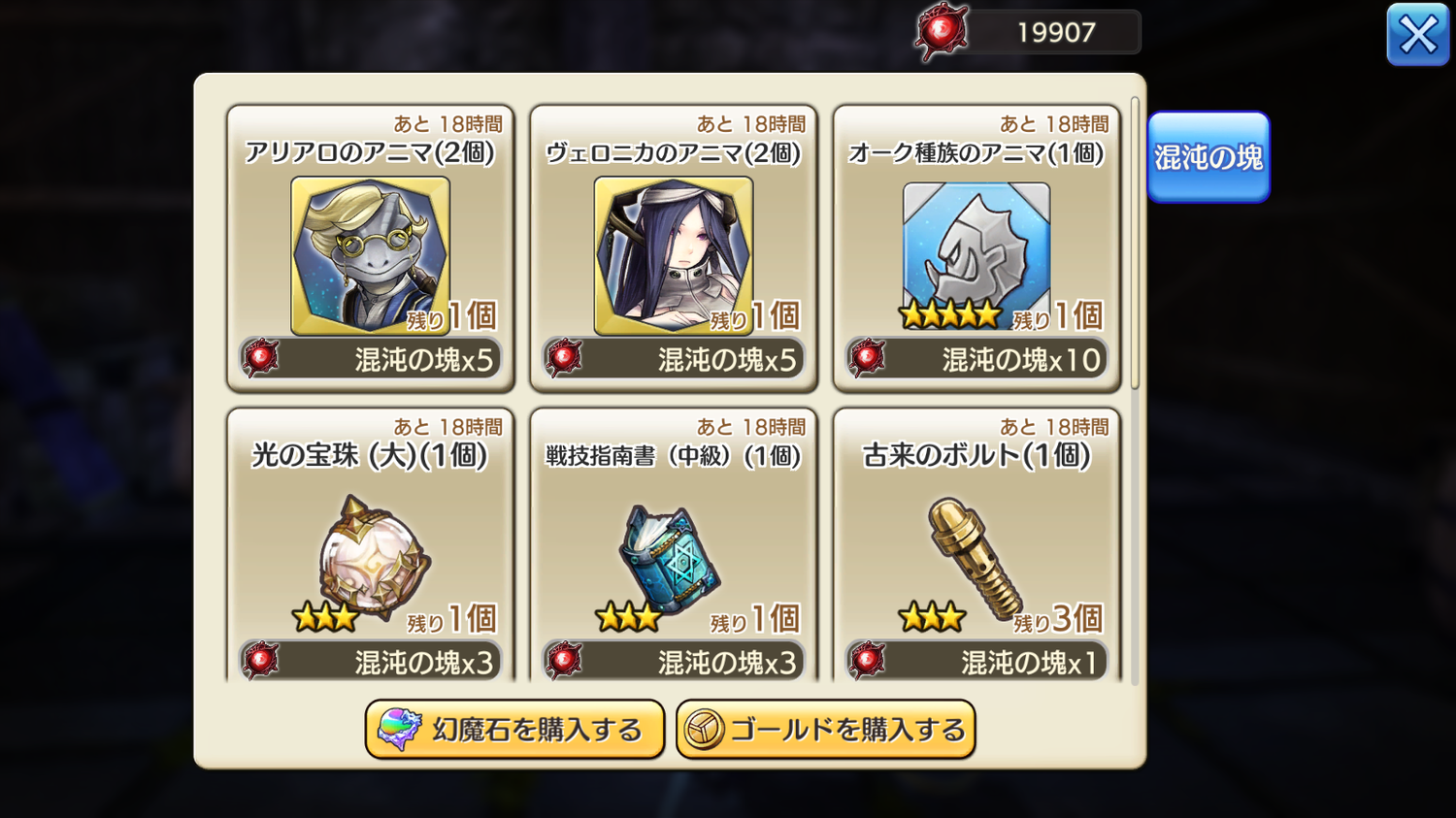The height and width of the screenshot is (818, 1456).
Task: Click the rainbow gem icon on 幻魔石 button
Action: click(399, 729)
